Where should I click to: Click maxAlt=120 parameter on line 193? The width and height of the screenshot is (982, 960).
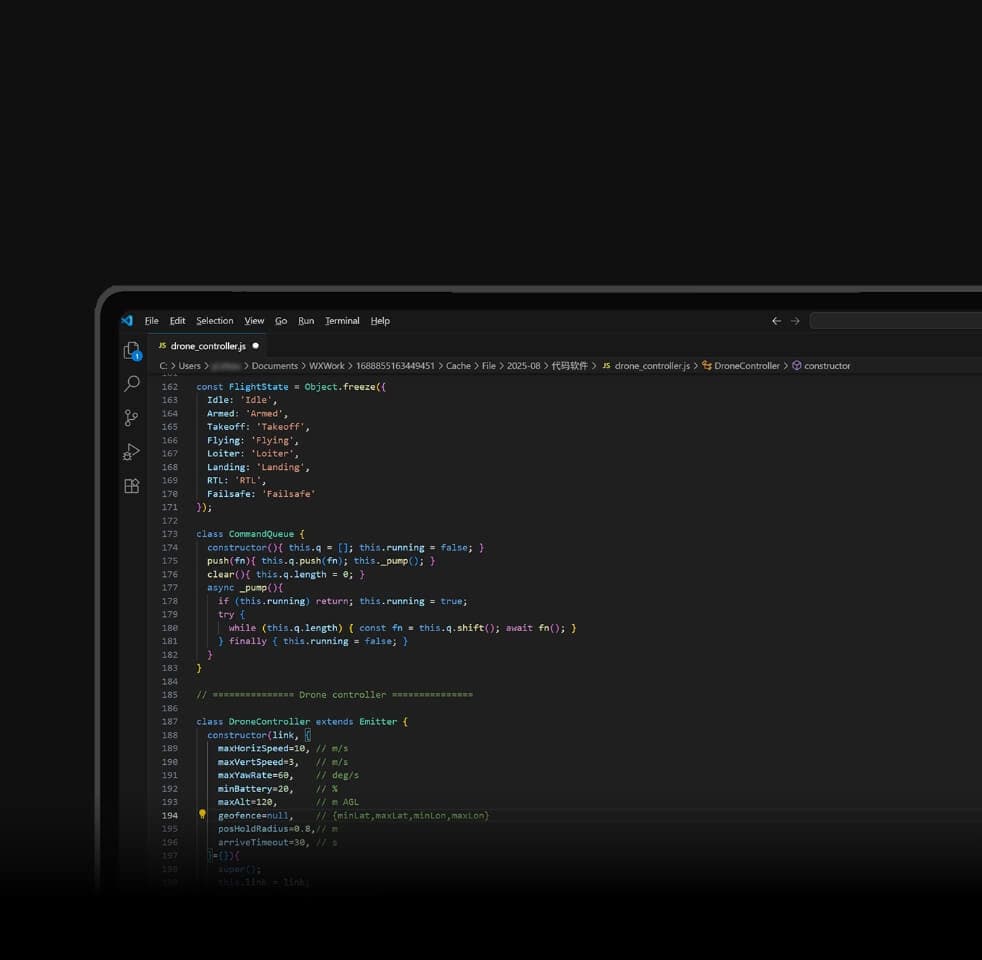pyautogui.click(x=246, y=802)
